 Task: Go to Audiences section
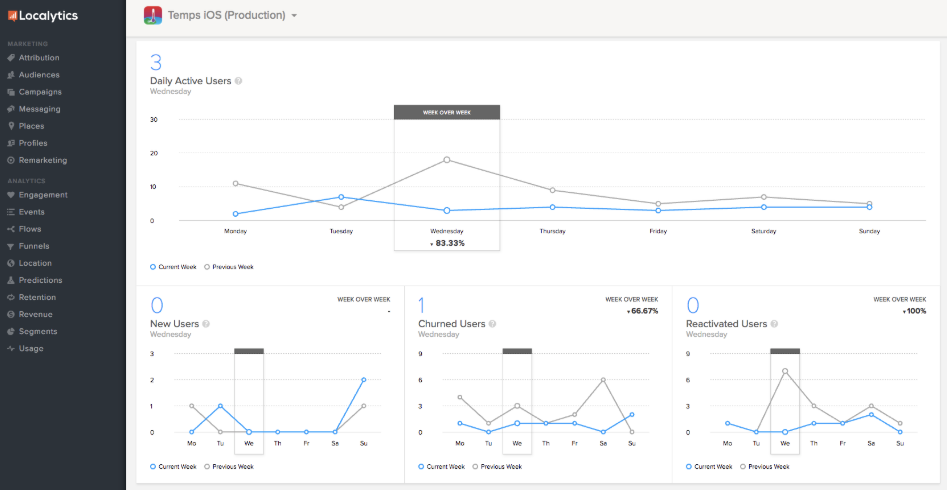(x=39, y=75)
